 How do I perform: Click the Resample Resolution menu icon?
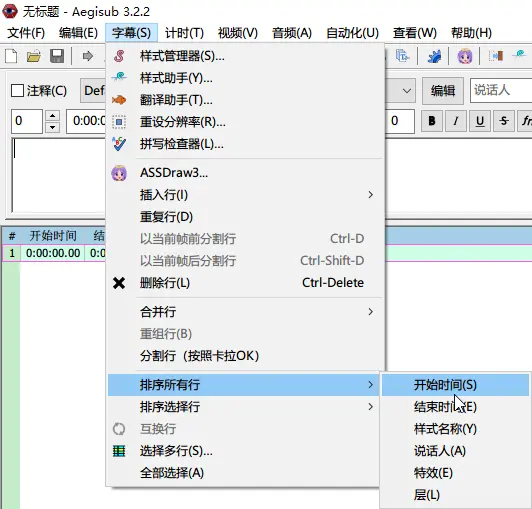pyautogui.click(x=119, y=122)
